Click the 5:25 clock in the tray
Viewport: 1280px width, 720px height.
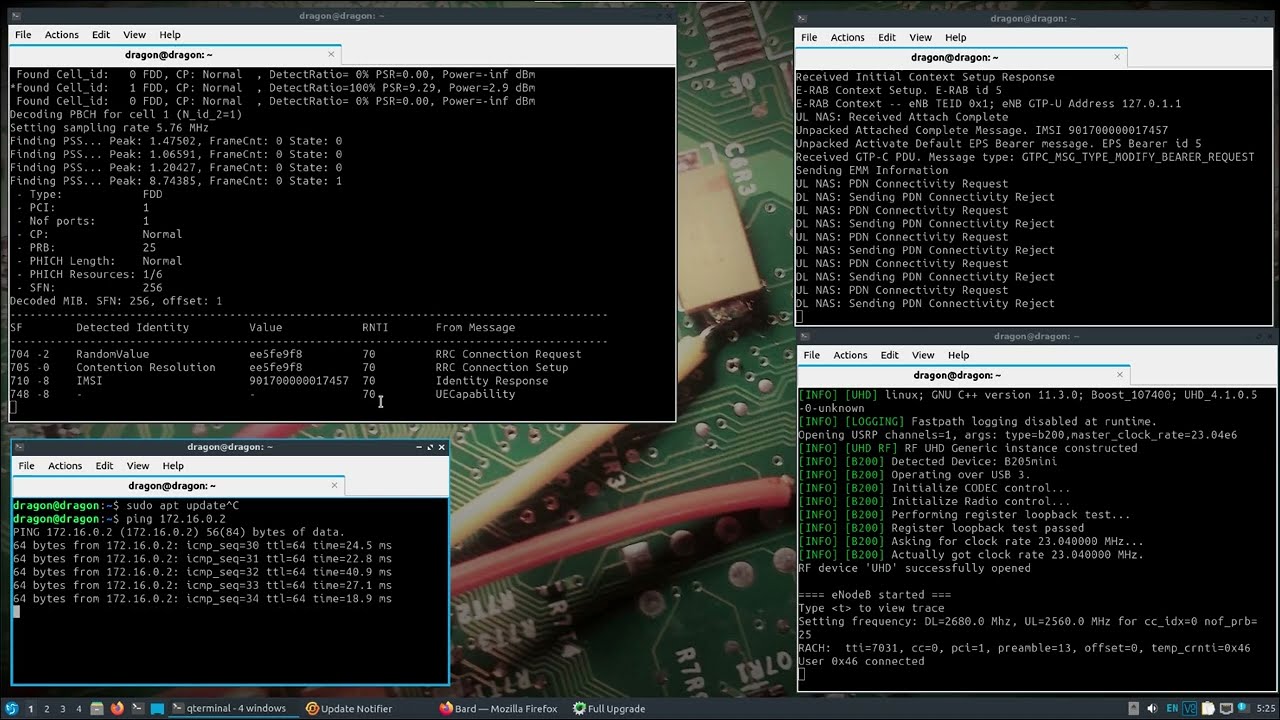pyautogui.click(x=1266, y=708)
